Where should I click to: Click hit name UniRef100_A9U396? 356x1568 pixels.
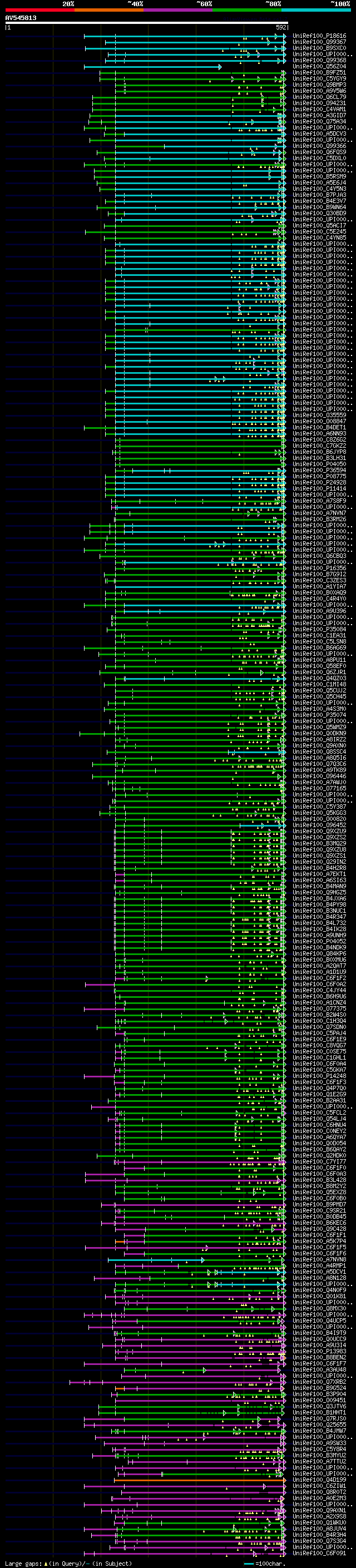pyautogui.click(x=319, y=611)
